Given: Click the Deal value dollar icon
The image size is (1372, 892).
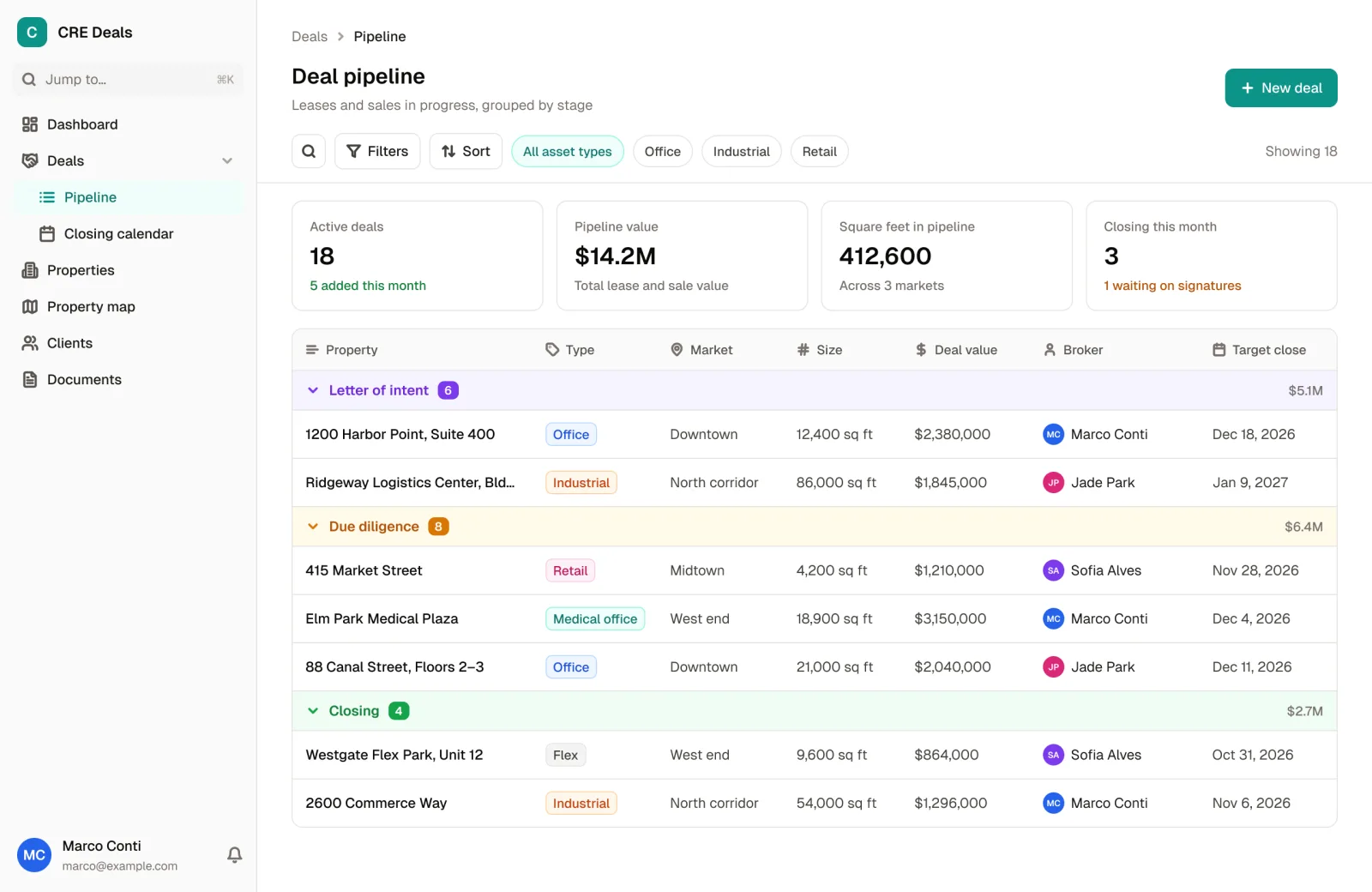Looking at the screenshot, I should tap(921, 350).
